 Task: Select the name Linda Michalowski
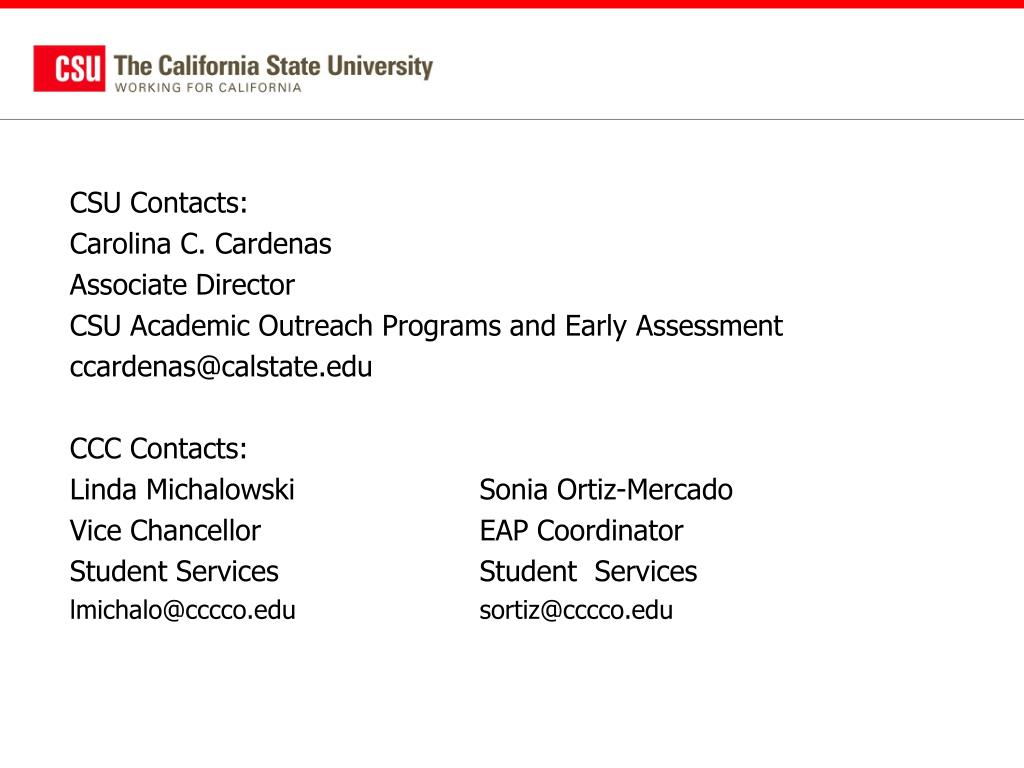tap(182, 490)
